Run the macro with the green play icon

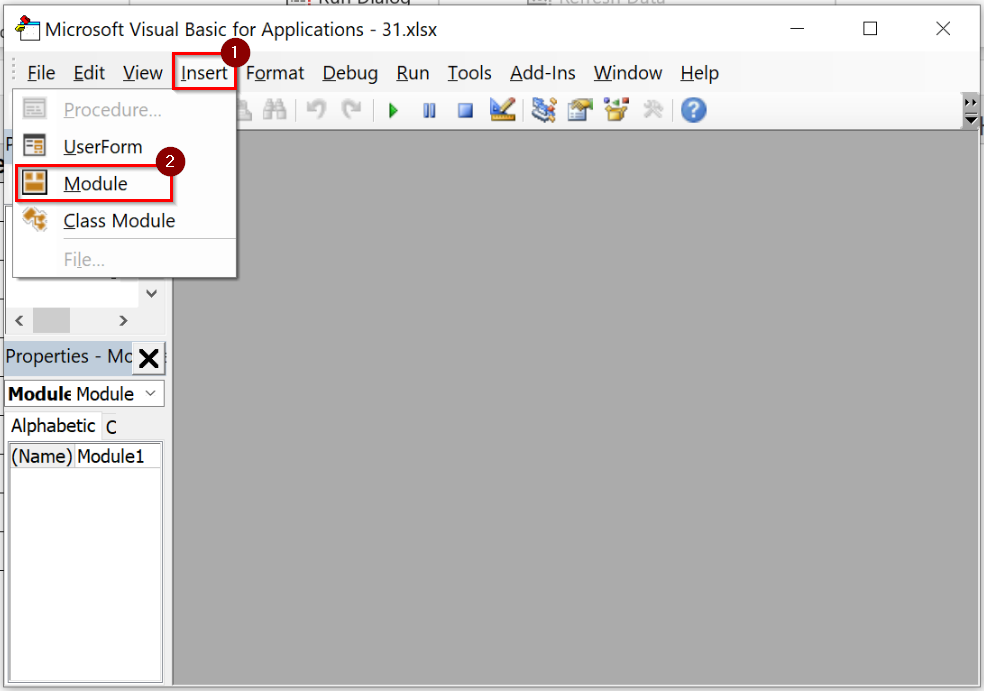pos(393,111)
